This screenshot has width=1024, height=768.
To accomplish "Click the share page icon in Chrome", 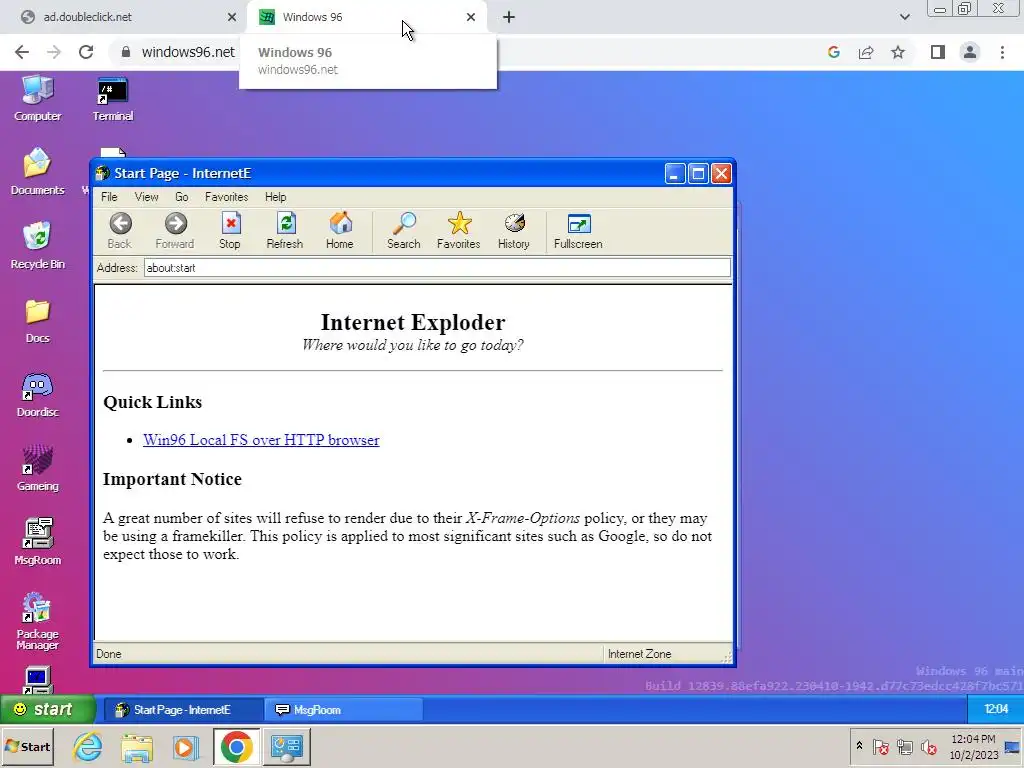I will 866,52.
